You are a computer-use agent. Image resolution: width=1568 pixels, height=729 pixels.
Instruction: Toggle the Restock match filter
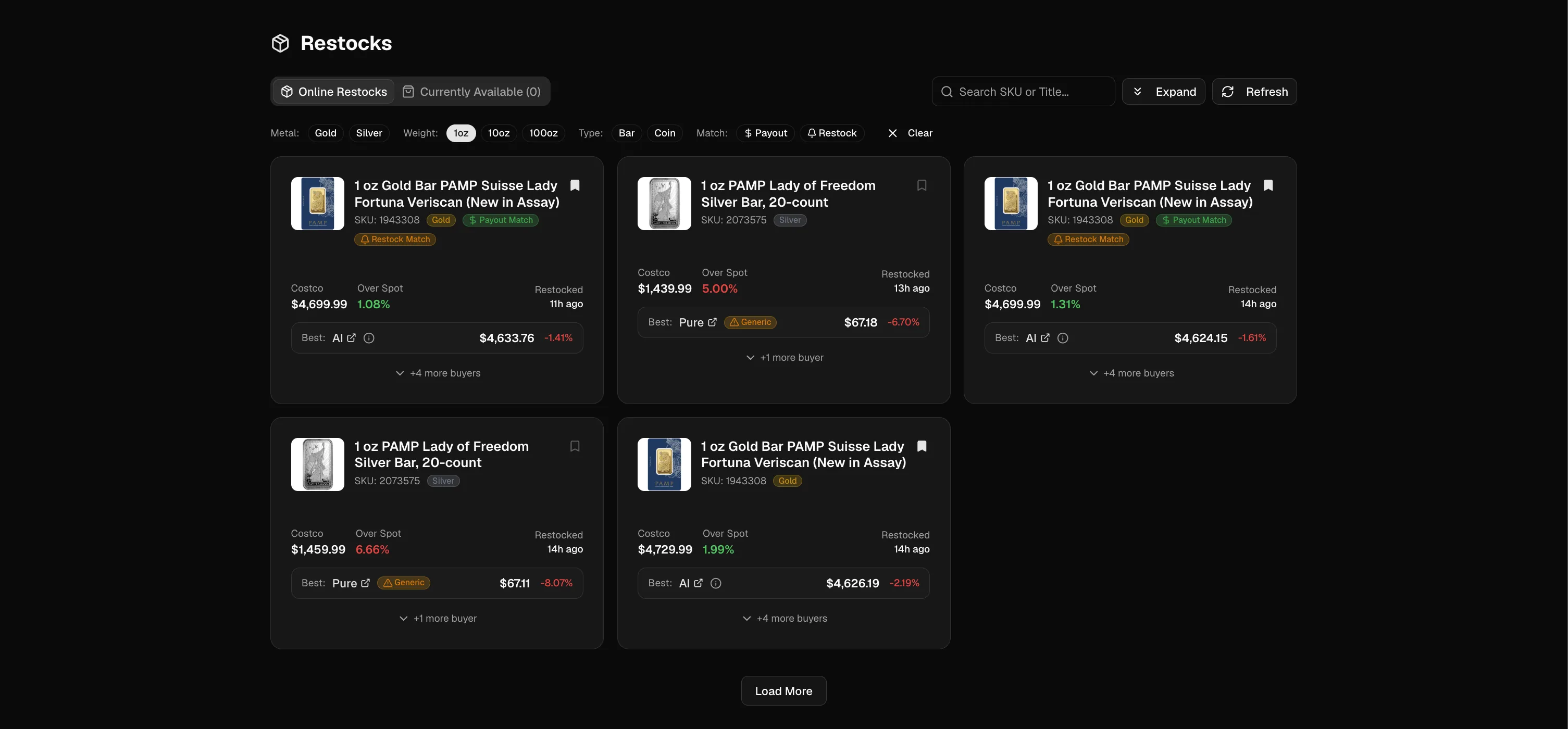pos(831,133)
